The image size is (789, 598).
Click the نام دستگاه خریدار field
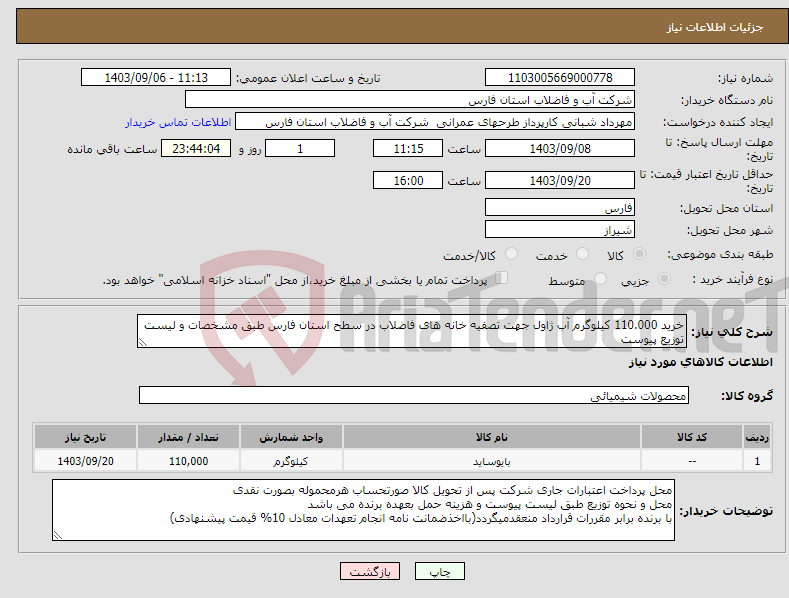(x=410, y=100)
